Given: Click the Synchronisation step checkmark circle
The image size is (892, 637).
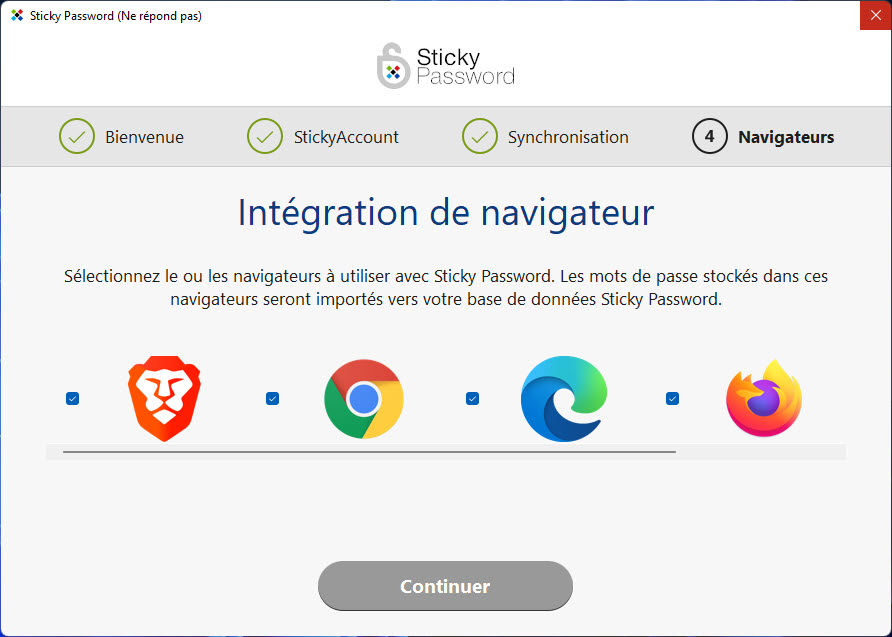Looking at the screenshot, I should pos(480,136).
